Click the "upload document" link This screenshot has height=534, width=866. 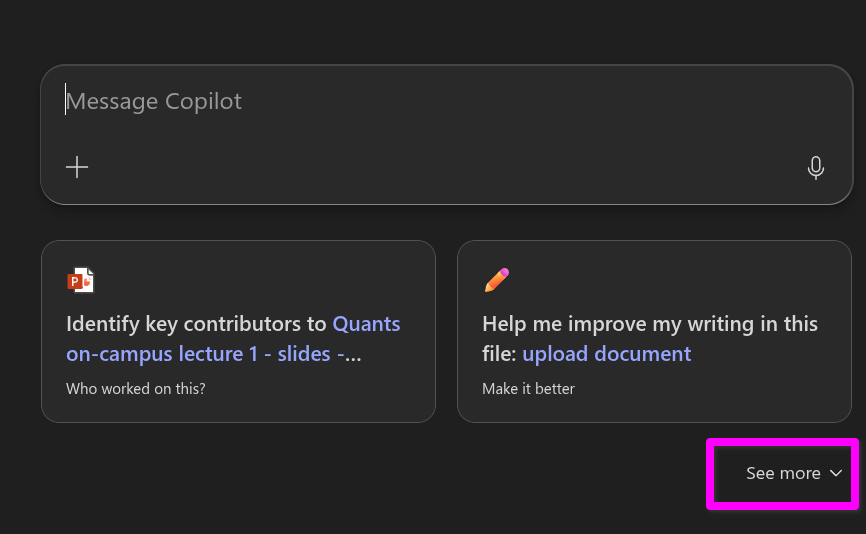pos(606,354)
